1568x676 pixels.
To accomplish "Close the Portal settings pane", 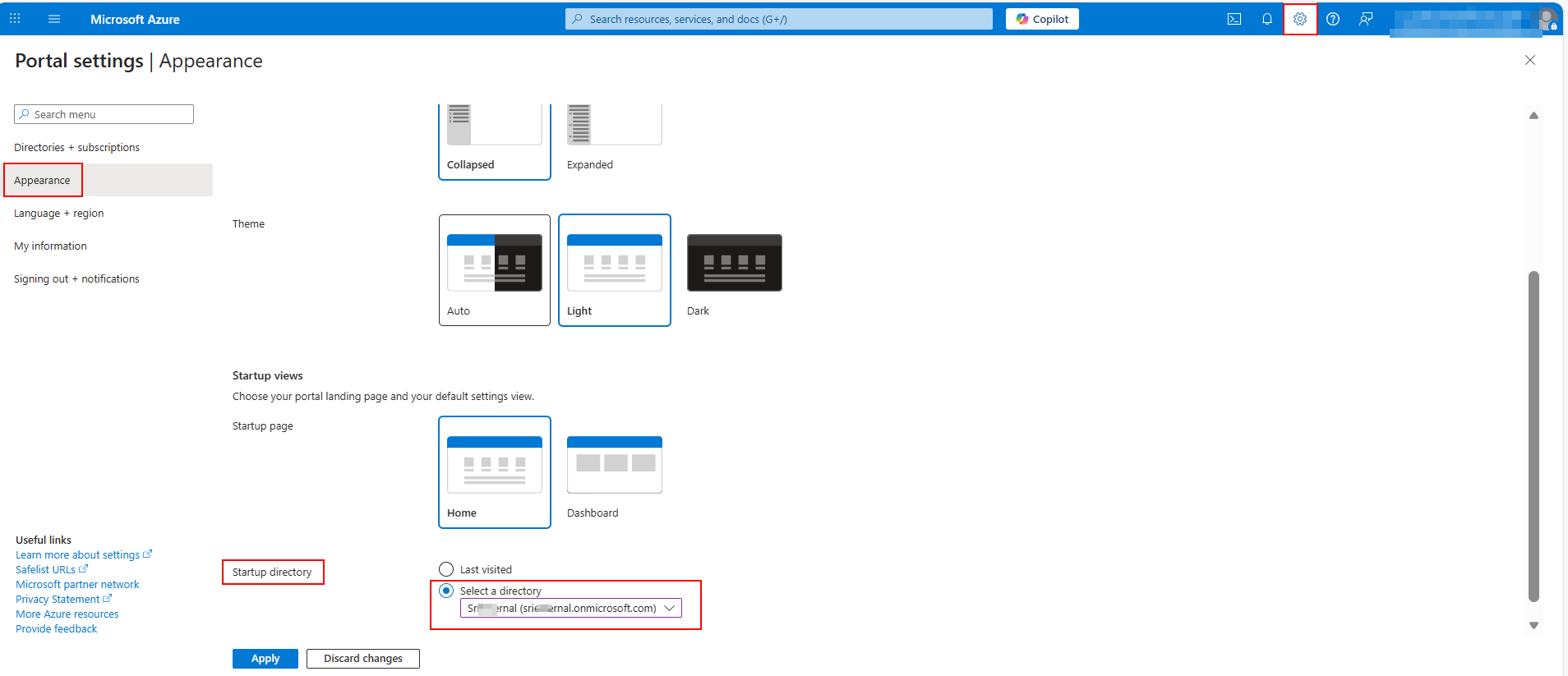I will [1530, 60].
